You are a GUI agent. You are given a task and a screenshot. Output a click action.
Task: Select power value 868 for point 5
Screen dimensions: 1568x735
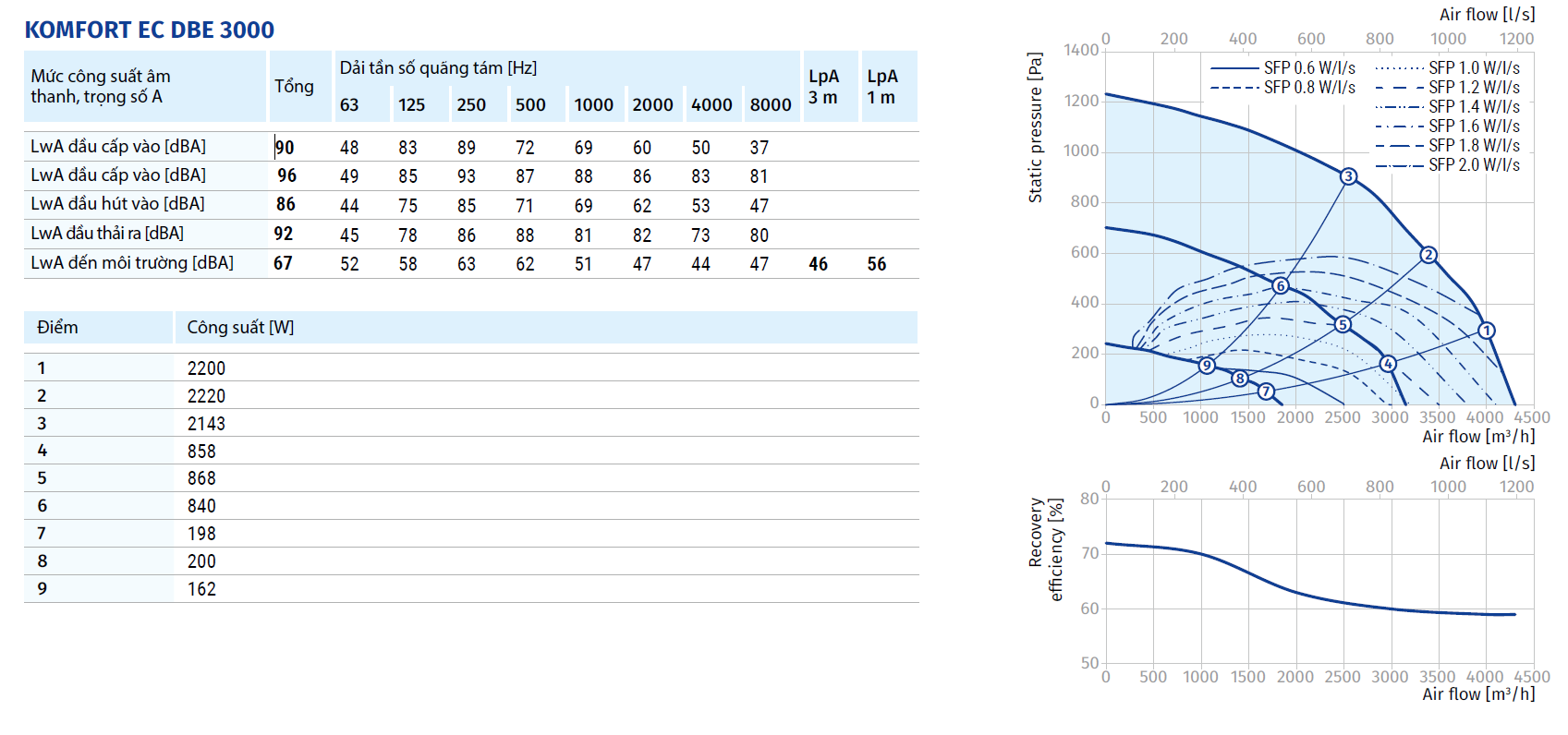(x=201, y=478)
